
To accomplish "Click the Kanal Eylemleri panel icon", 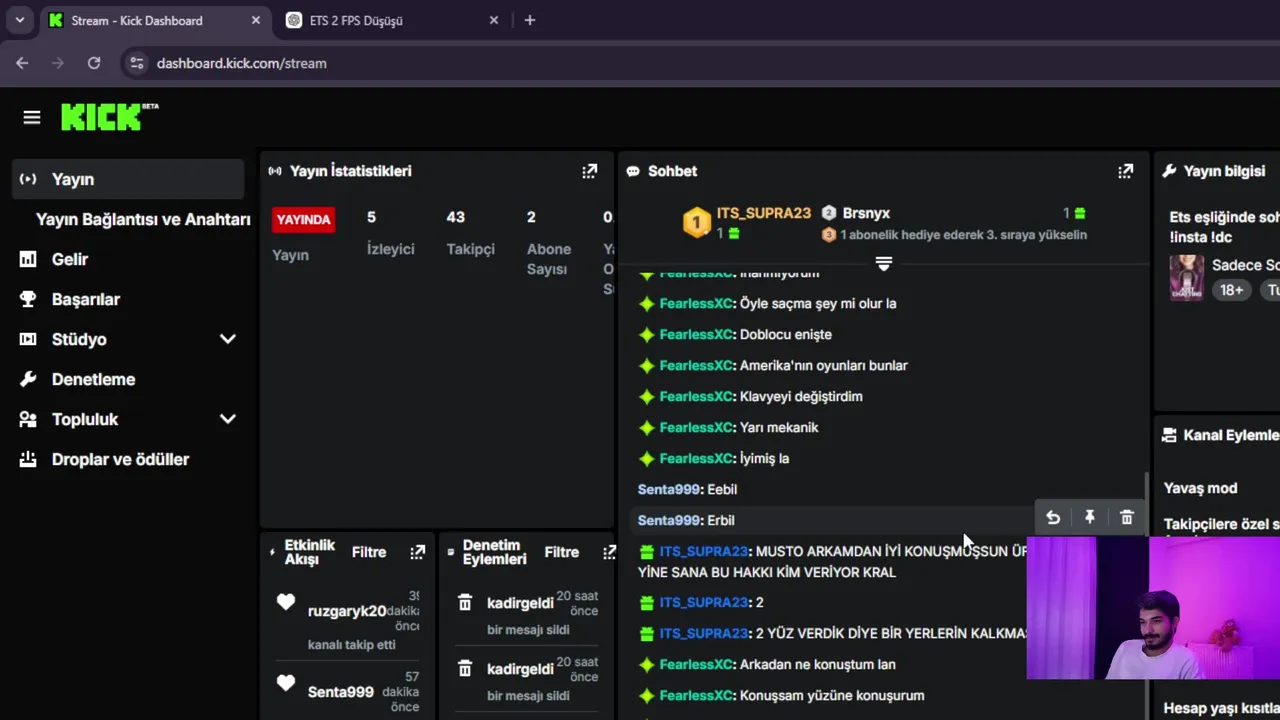I will coord(1169,435).
